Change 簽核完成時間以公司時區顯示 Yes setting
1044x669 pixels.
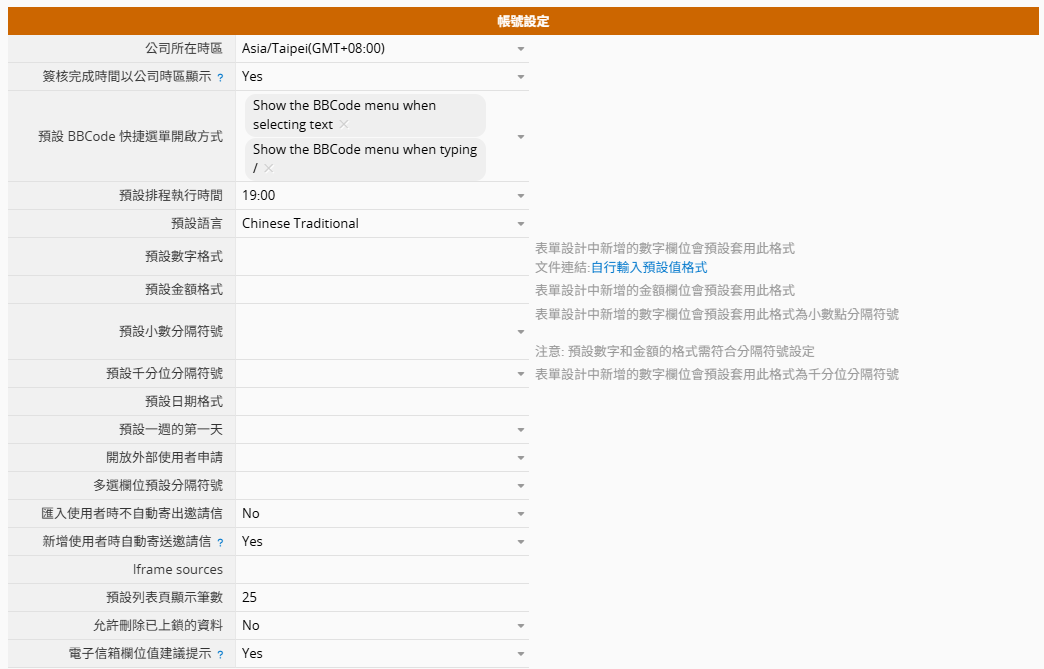point(382,77)
